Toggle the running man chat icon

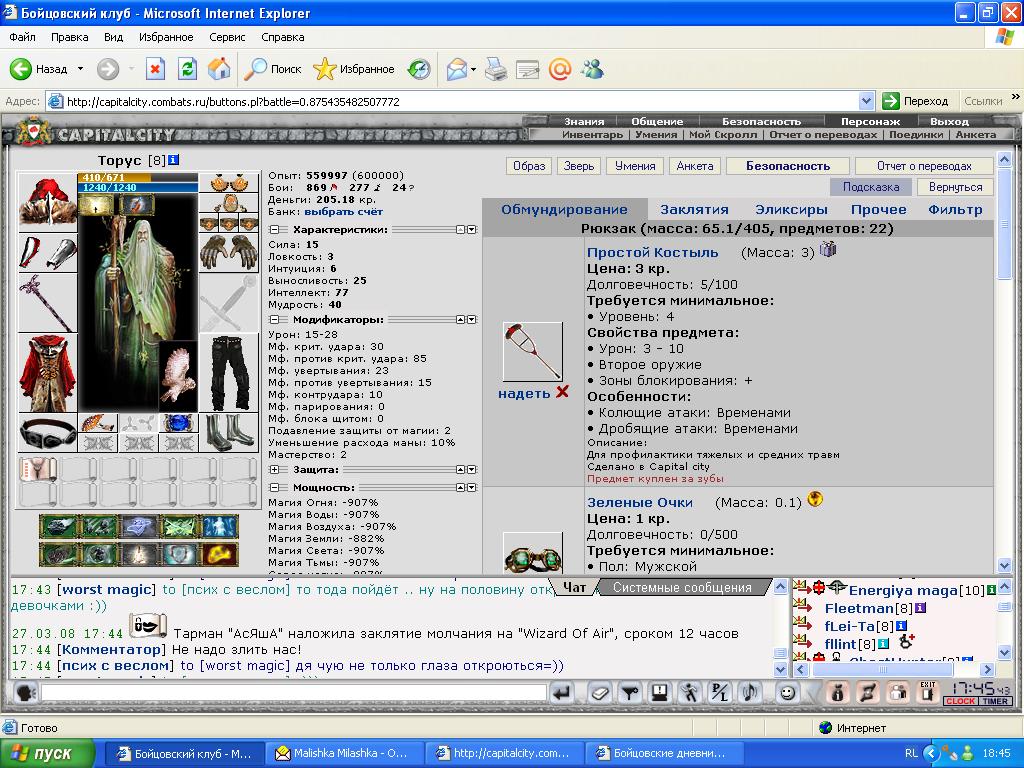click(x=690, y=692)
